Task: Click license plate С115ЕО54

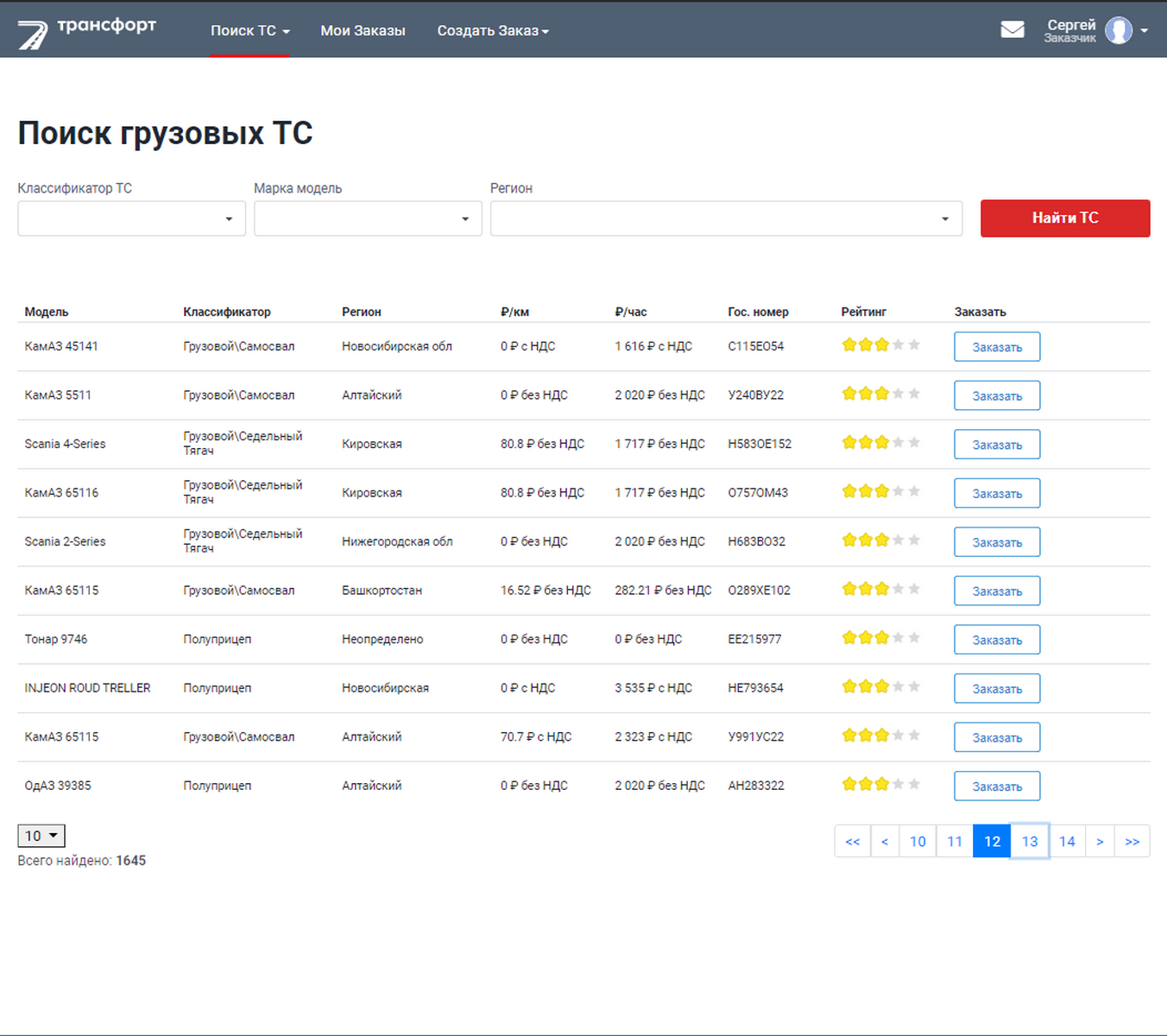Action: (x=756, y=346)
